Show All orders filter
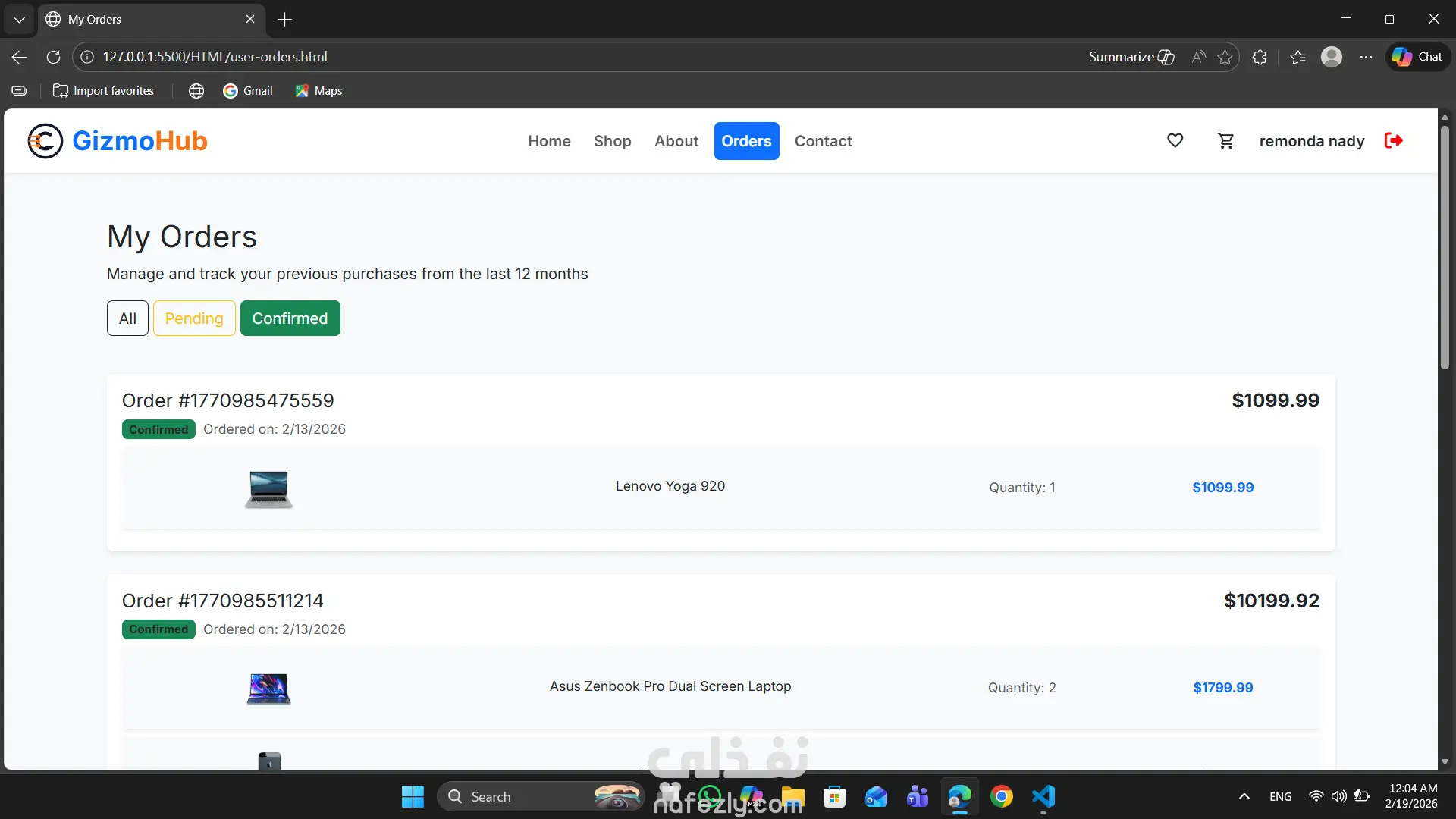Screen dimensions: 1456x819 tap(127, 318)
